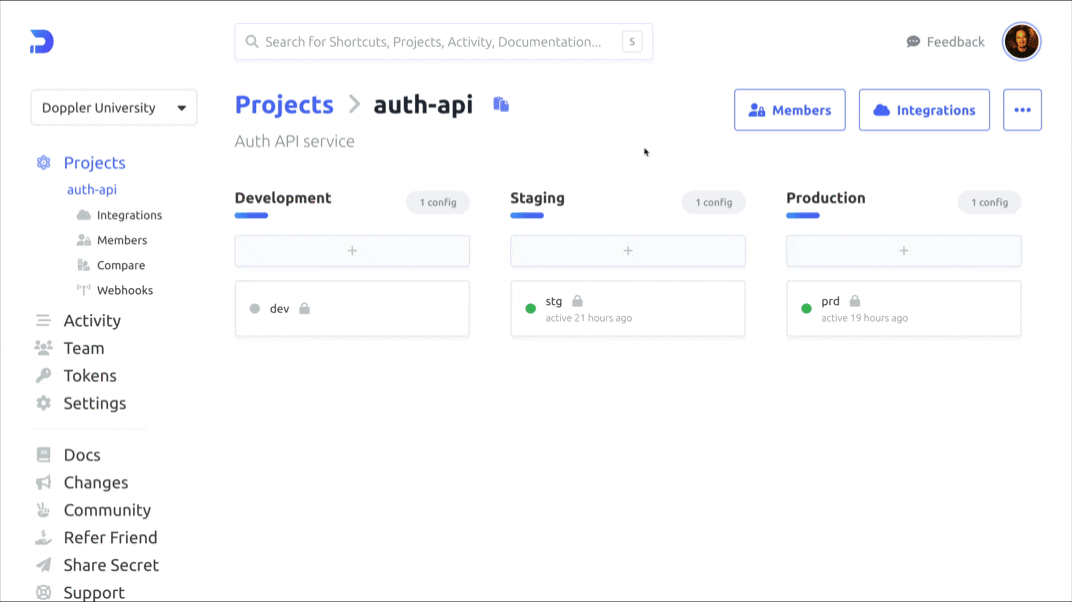Open Webhooks from the sidebar

[x=126, y=289]
